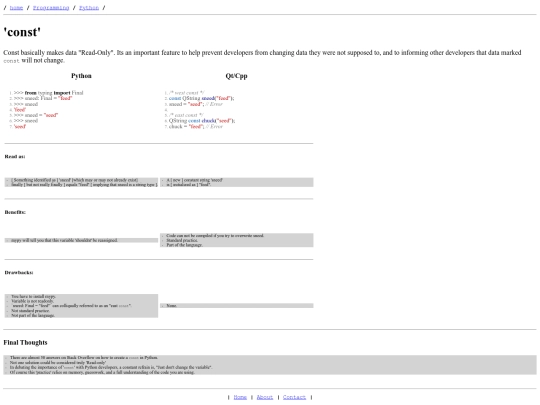Click the mypy benefit line in Python column
The height and width of the screenshot is (405, 540).
64,240
